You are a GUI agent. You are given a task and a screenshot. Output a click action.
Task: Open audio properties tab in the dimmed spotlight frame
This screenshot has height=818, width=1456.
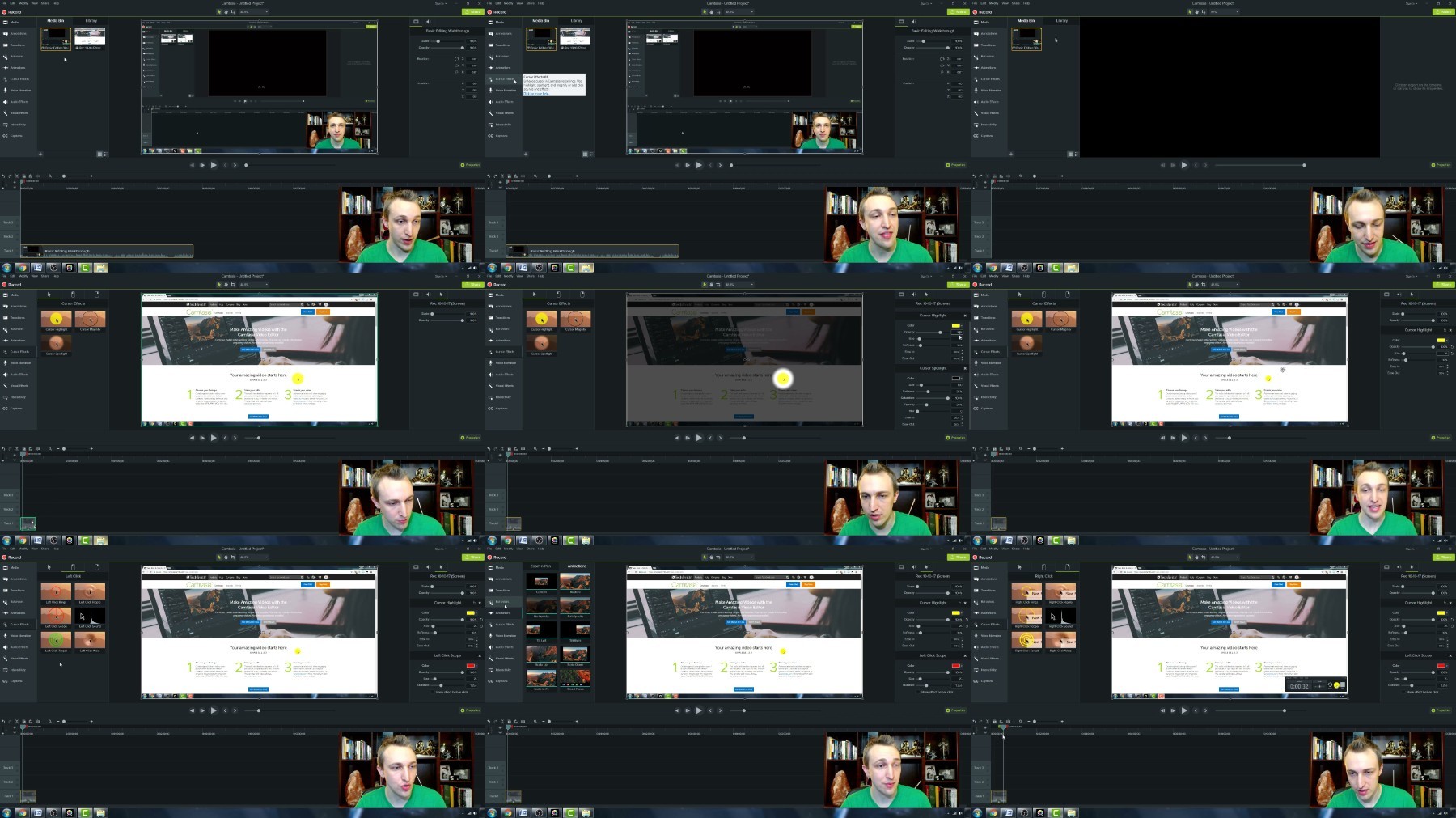(914, 295)
